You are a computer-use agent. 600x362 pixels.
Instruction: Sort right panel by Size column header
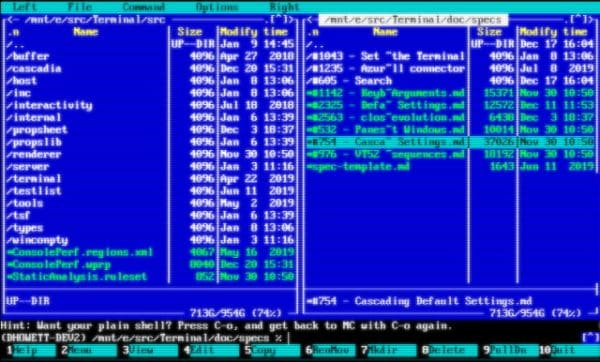pyautogui.click(x=489, y=32)
